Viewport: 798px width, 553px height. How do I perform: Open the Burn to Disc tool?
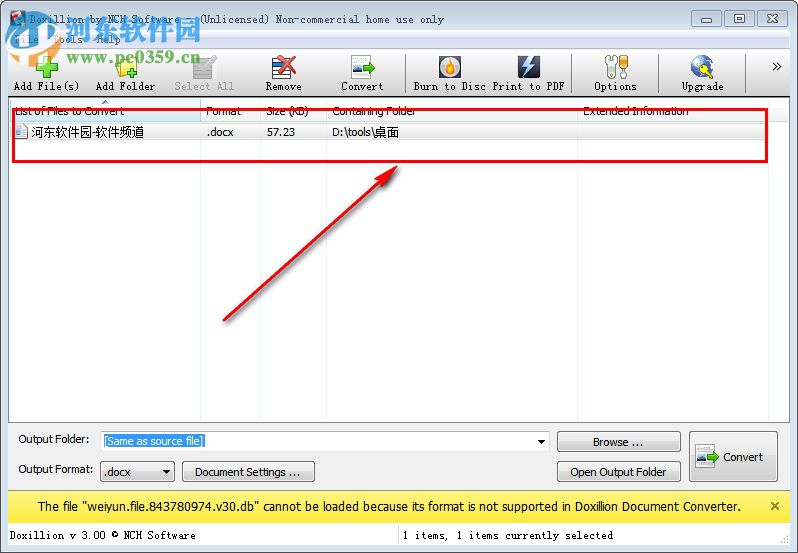click(x=450, y=73)
